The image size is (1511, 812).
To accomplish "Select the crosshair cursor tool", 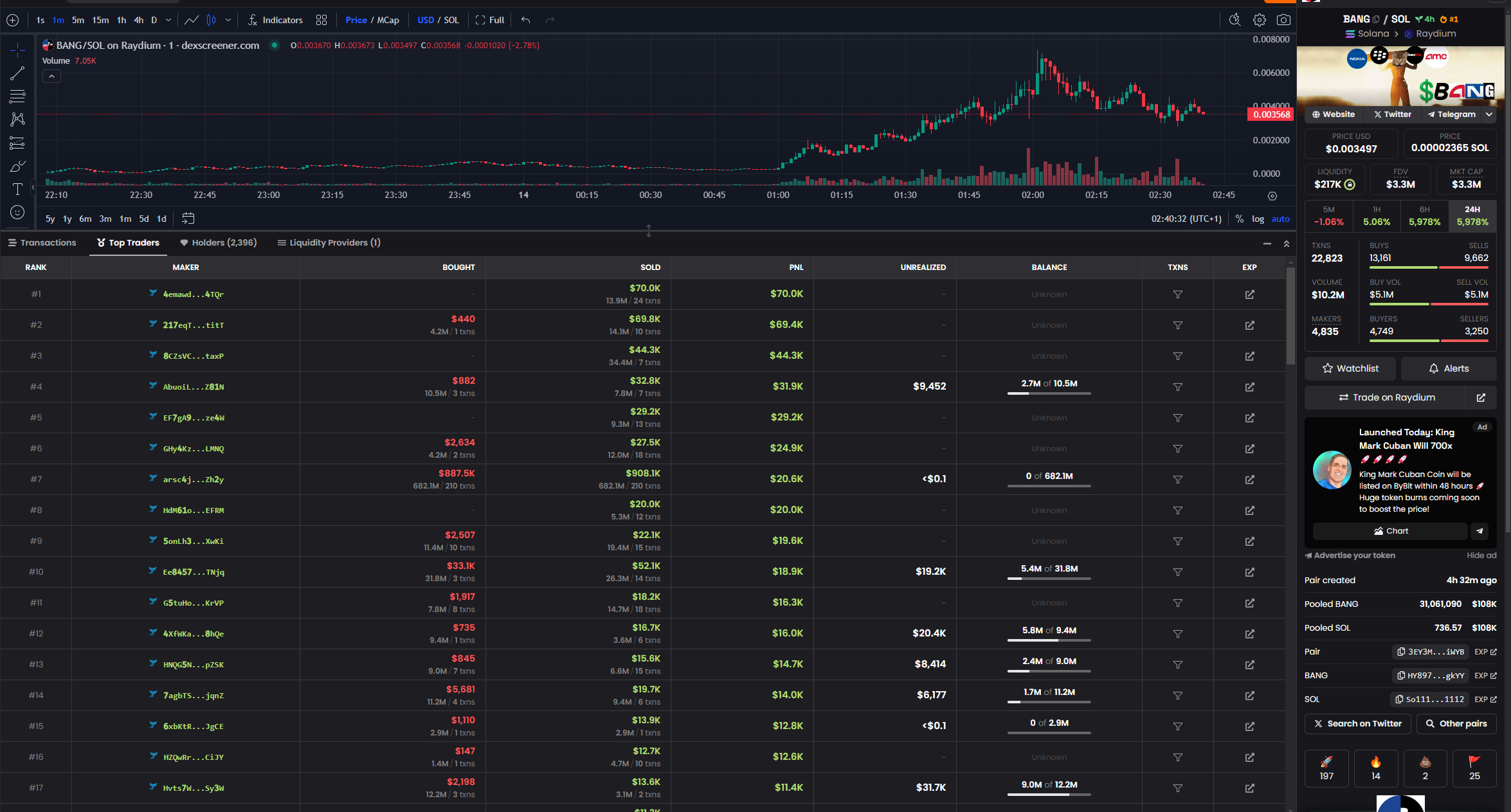I will pyautogui.click(x=17, y=50).
